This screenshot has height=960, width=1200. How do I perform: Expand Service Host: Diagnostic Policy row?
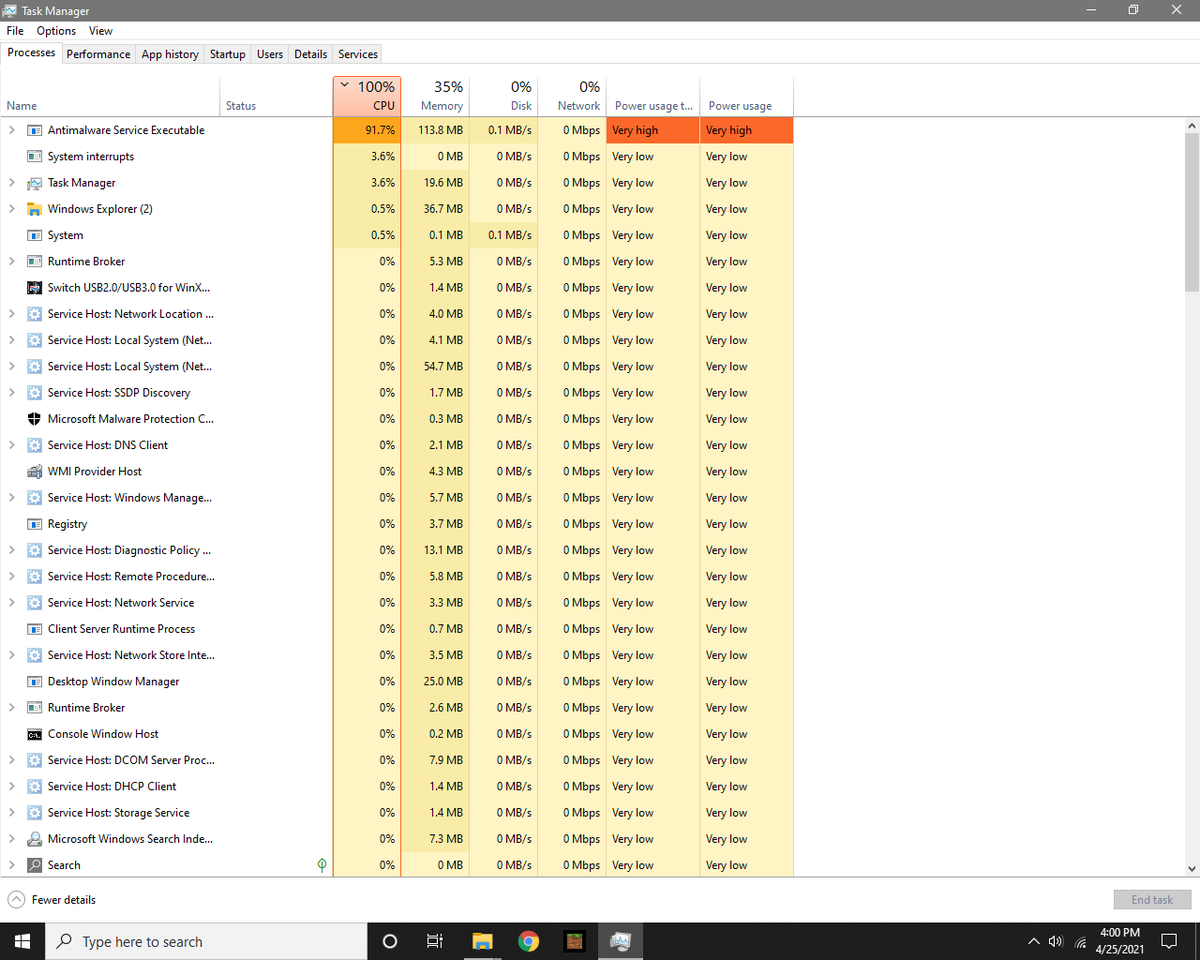click(12, 550)
